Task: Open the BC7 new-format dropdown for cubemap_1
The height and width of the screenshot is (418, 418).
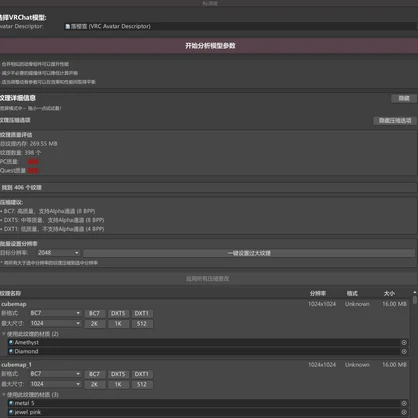Action: pos(55,374)
